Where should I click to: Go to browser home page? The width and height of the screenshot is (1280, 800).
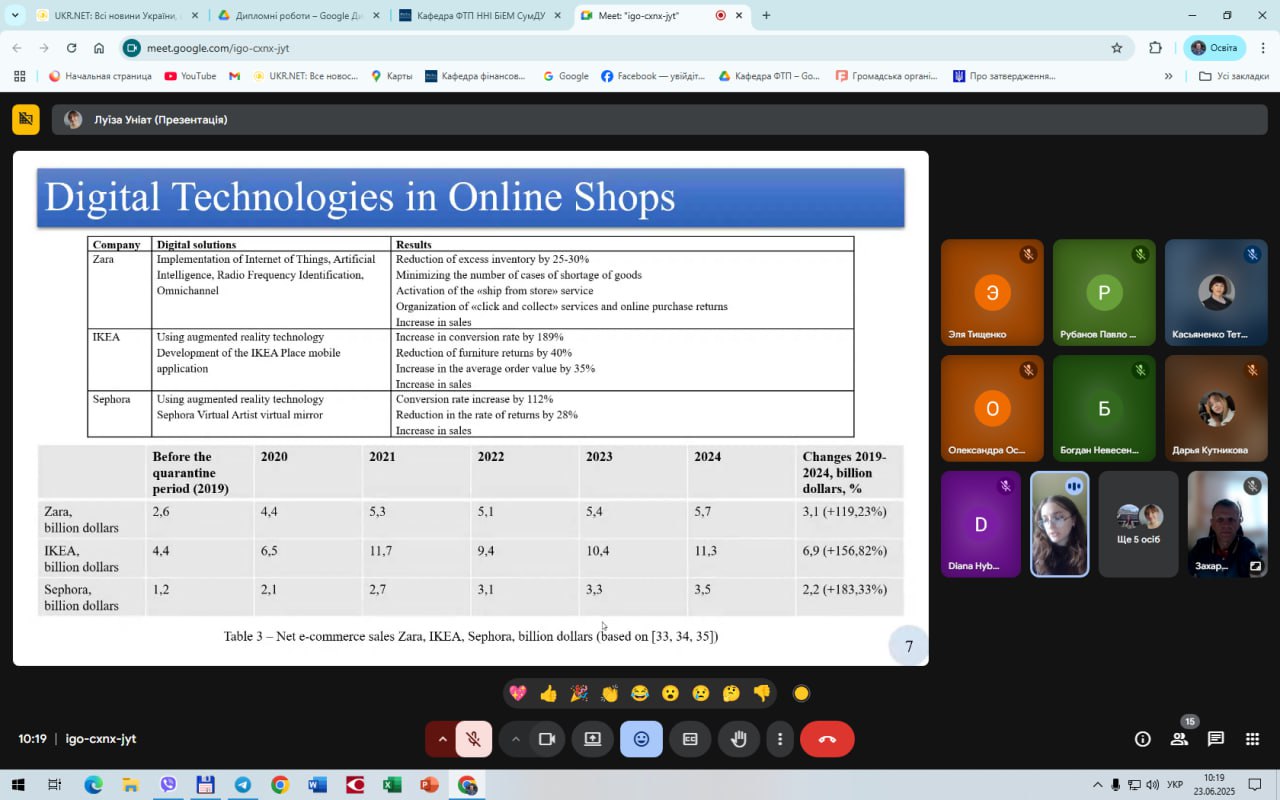click(99, 48)
